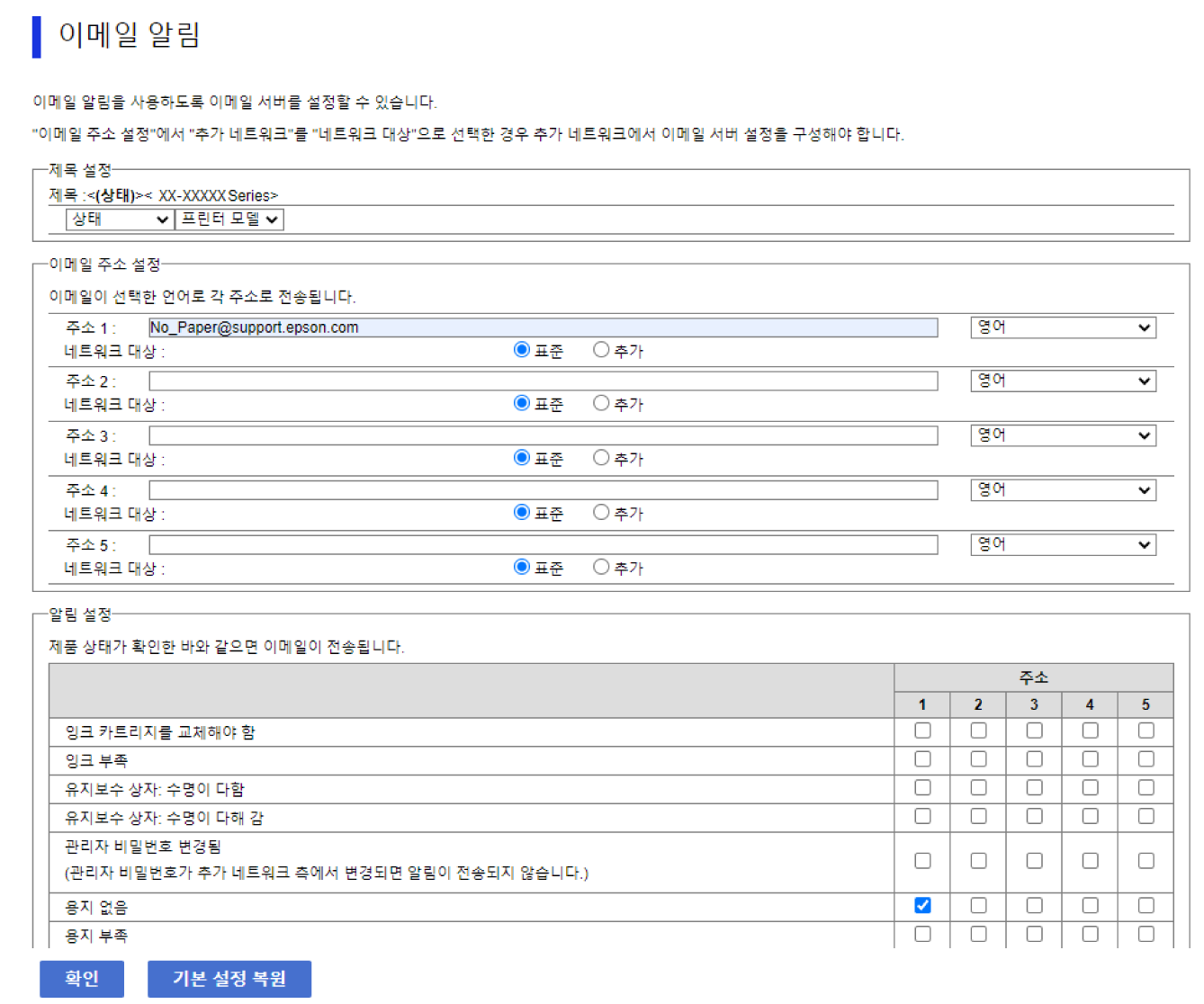This screenshot has width=1204, height=1004.
Task: Check 관리자 비밀번호 변경됨 for address 3
Action: click(x=1034, y=861)
